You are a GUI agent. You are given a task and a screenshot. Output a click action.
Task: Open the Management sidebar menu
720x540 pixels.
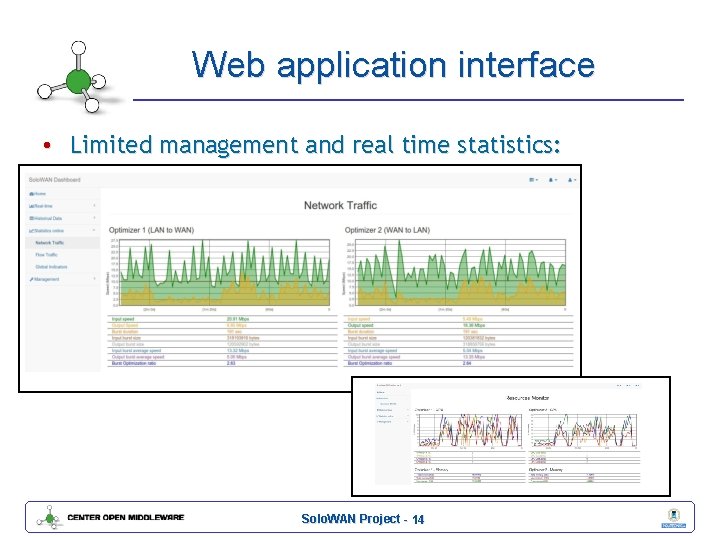(x=62, y=279)
